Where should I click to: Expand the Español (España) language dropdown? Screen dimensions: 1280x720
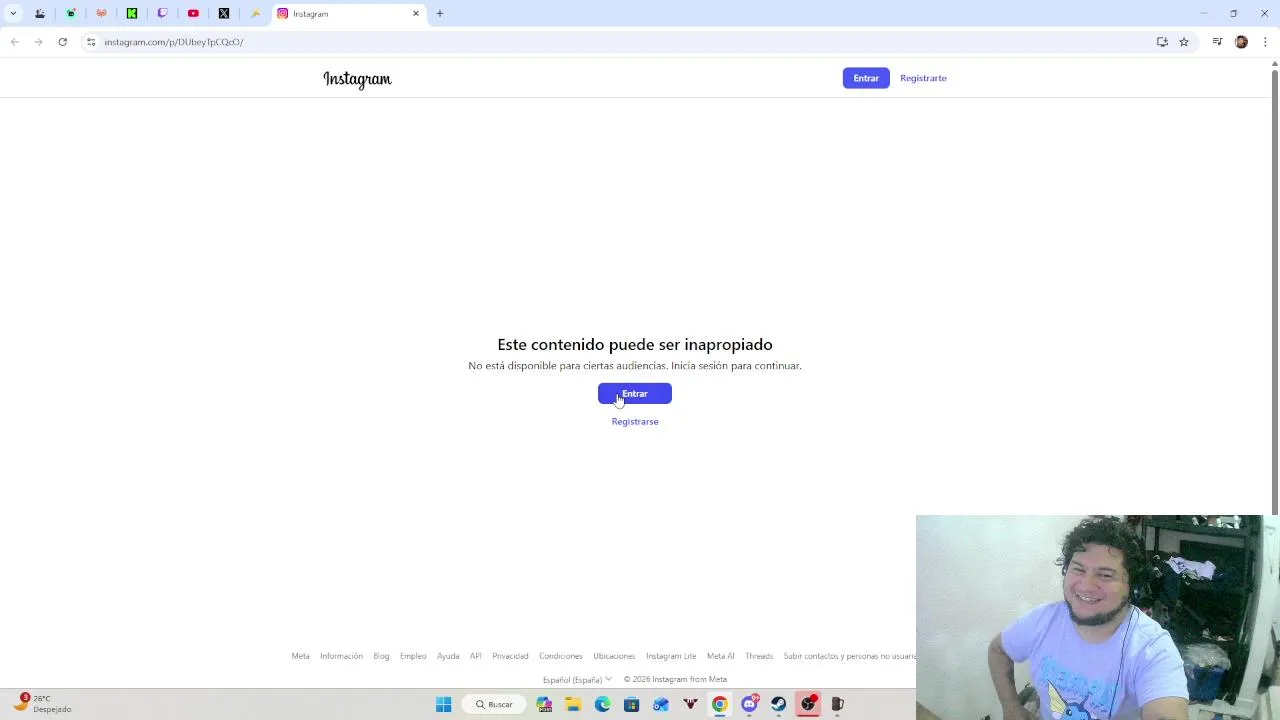coord(577,680)
